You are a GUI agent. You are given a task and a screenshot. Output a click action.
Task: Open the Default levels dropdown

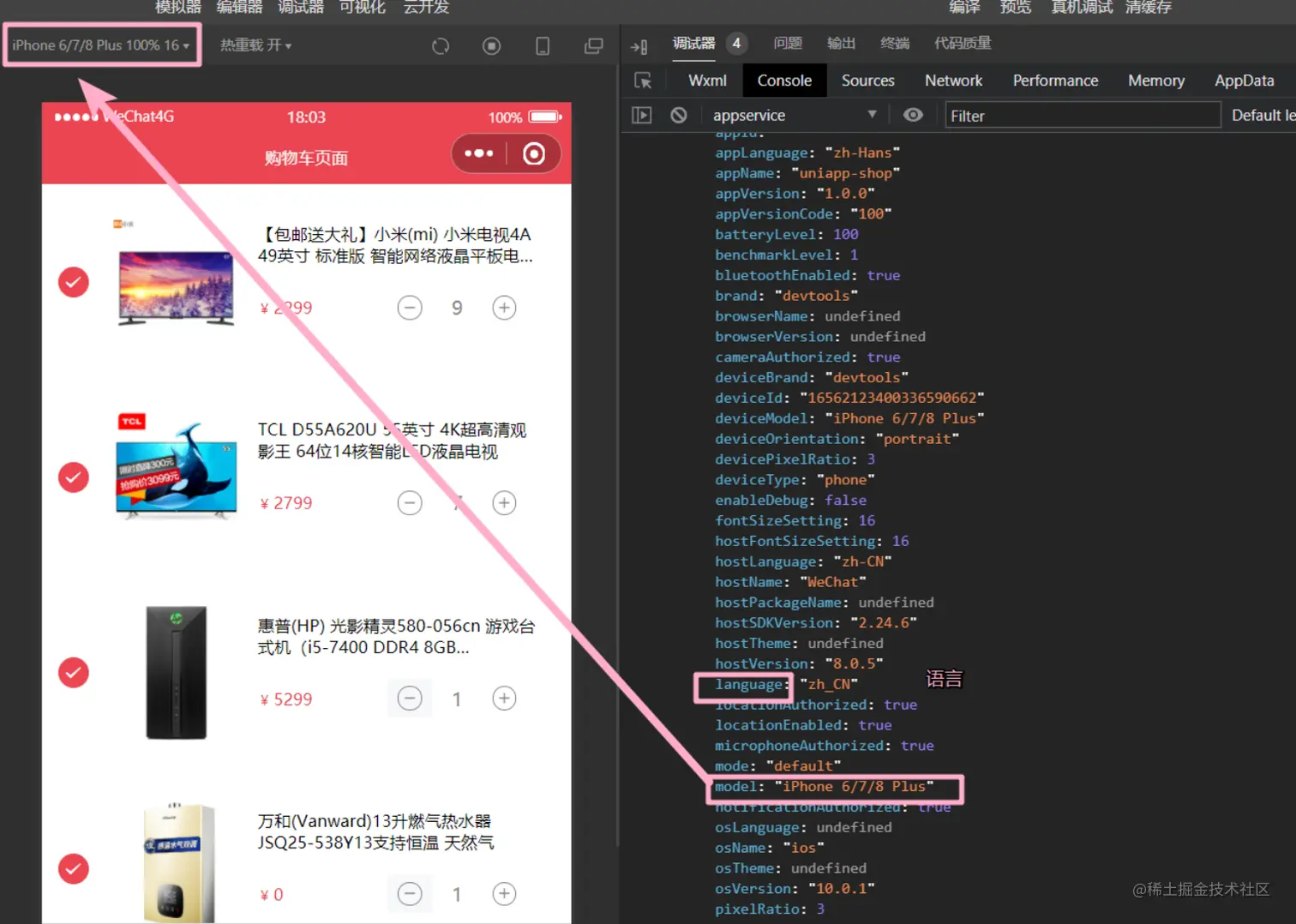coord(1263,115)
